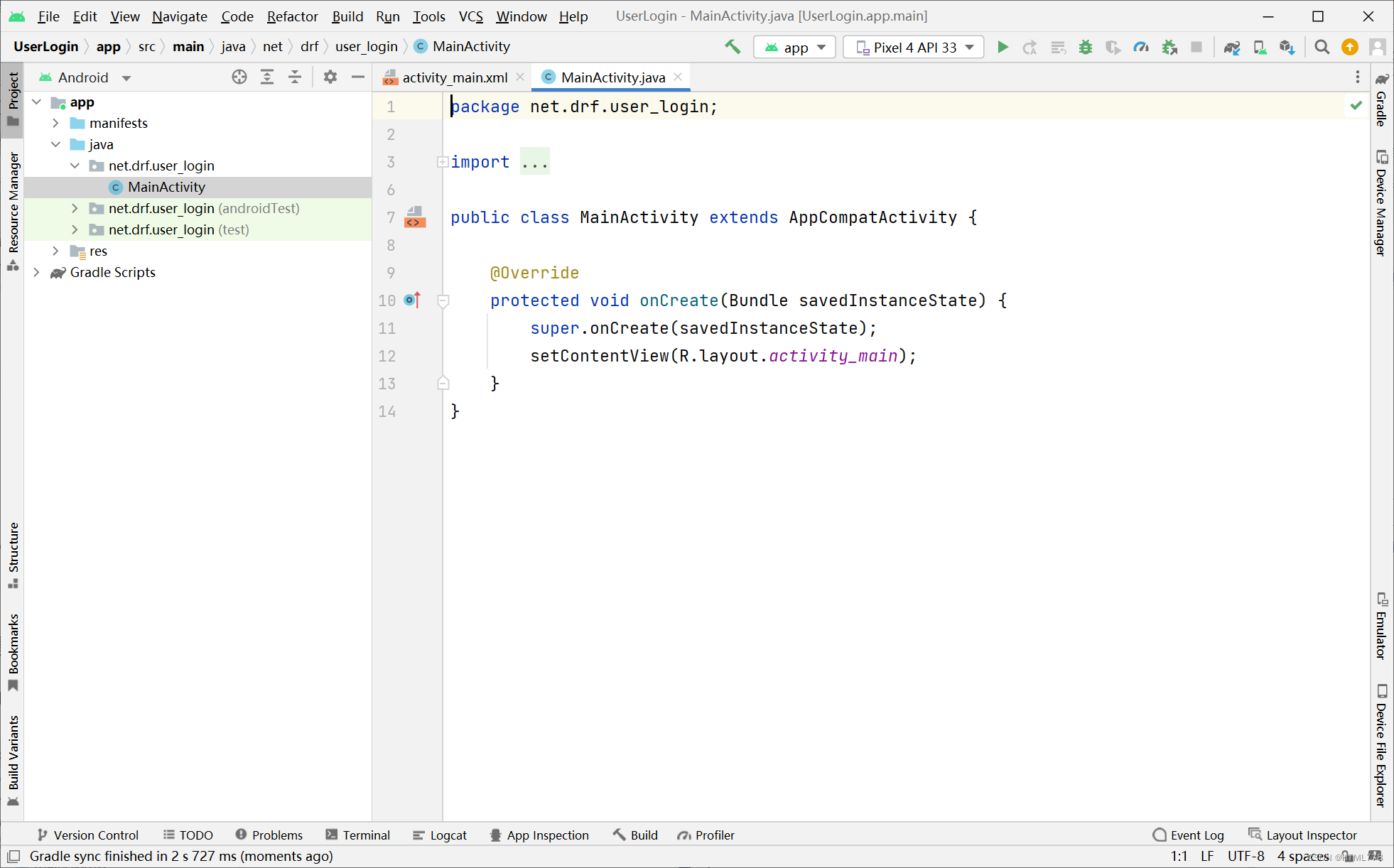The image size is (1394, 868).
Task: Expand the net.drf.user_login androidTest package
Action: point(75,208)
